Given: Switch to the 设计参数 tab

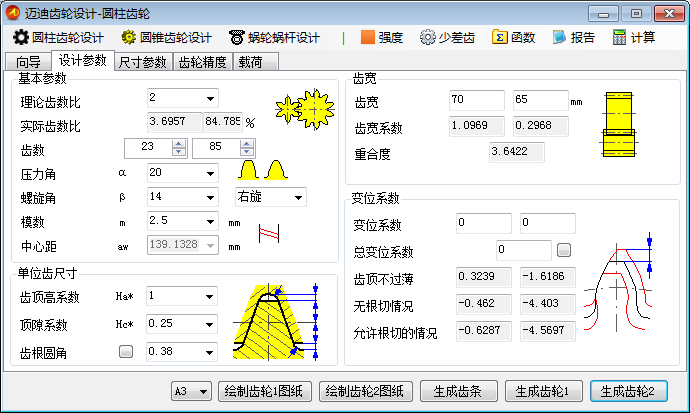Looking at the screenshot, I should pos(83,60).
